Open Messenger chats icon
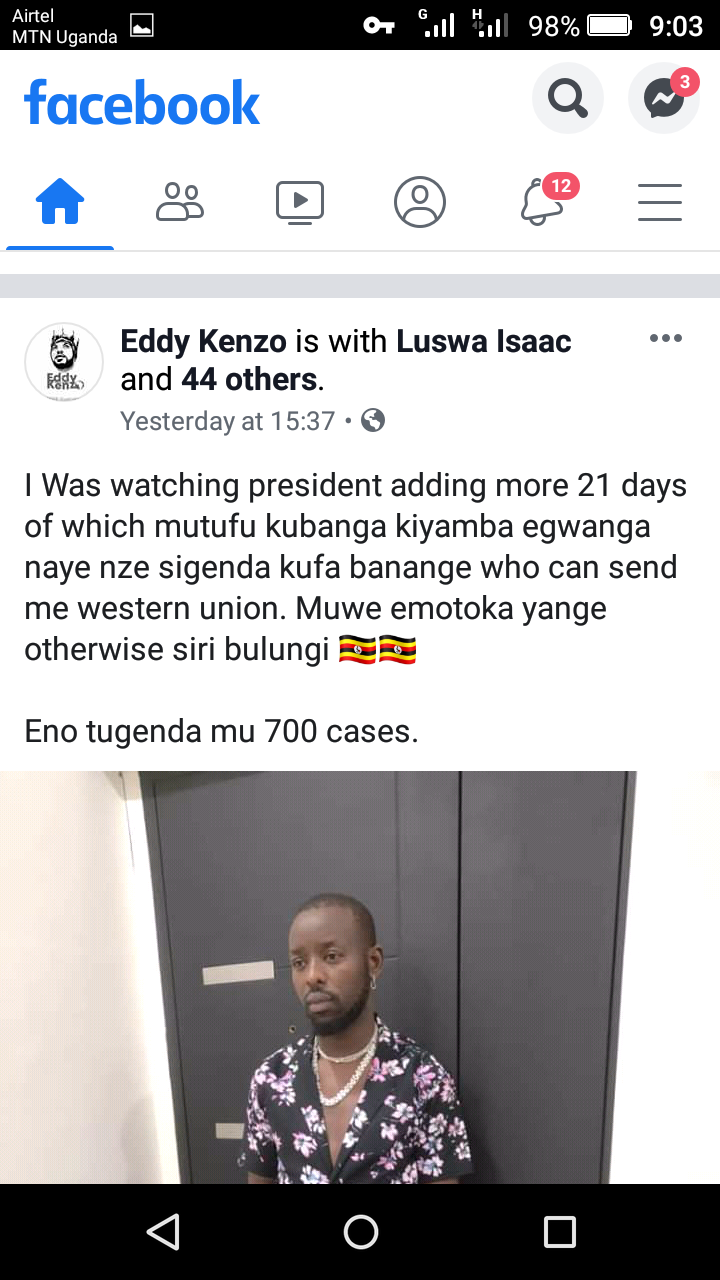The height and width of the screenshot is (1280, 720). point(663,98)
